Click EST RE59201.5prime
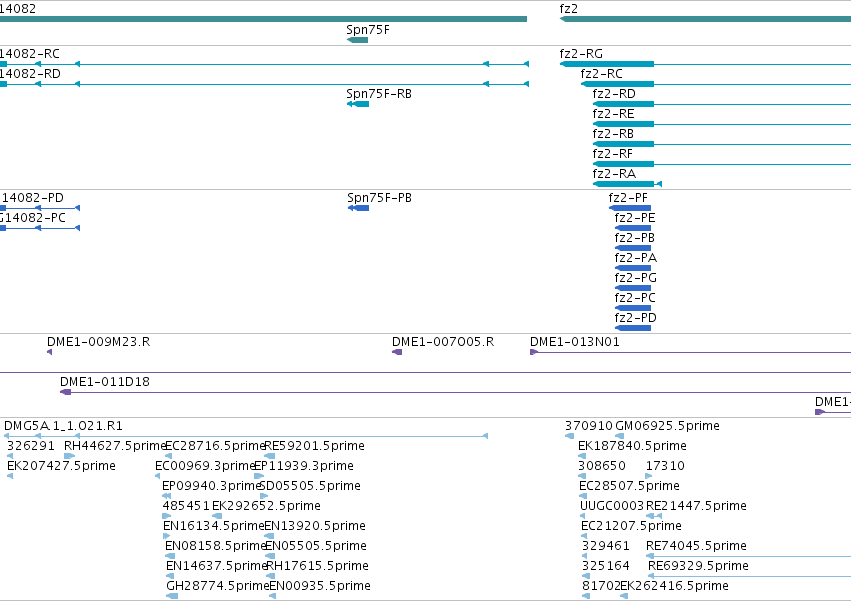The height and width of the screenshot is (601, 851). click(314, 446)
